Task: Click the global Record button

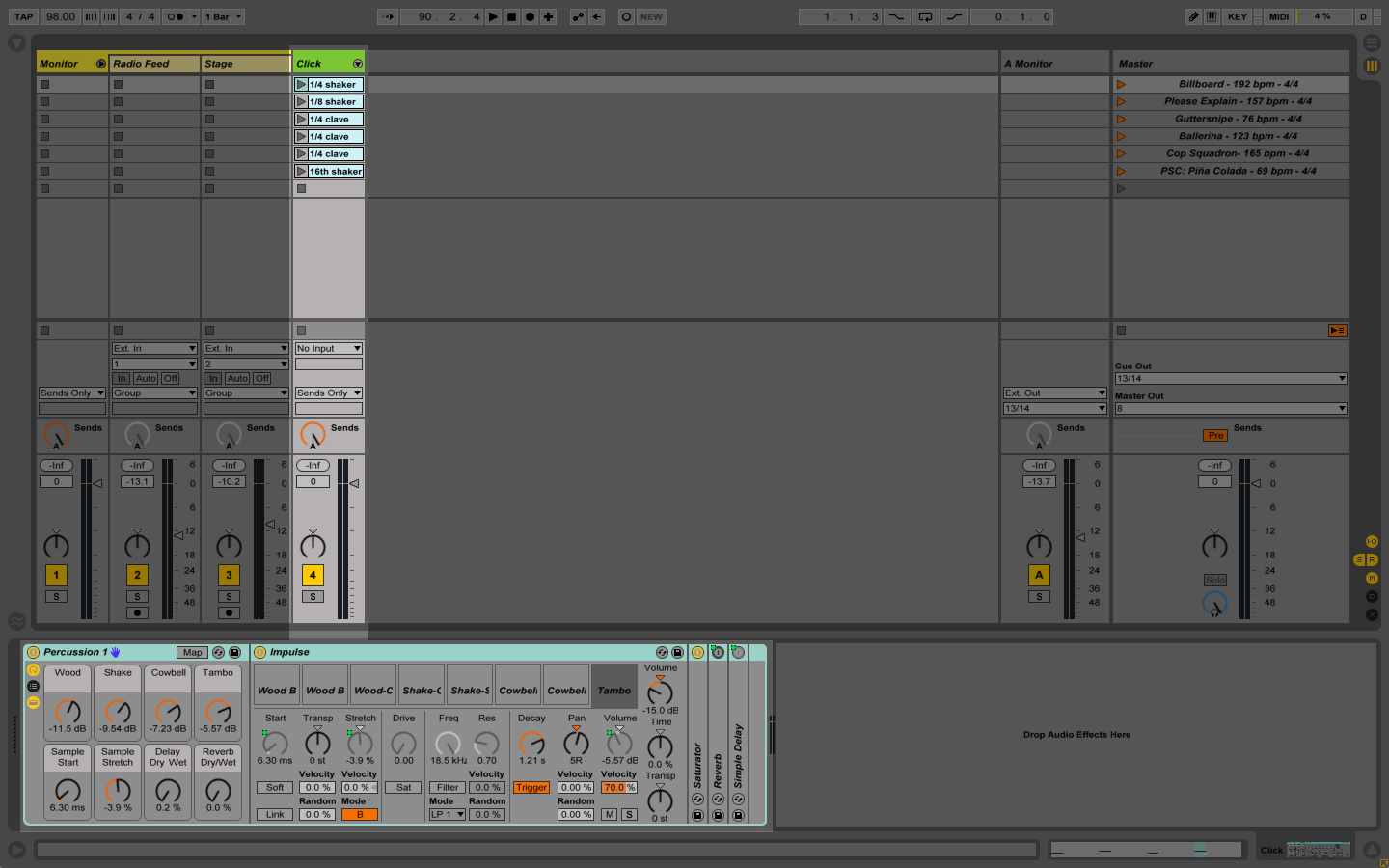Action: click(x=530, y=16)
